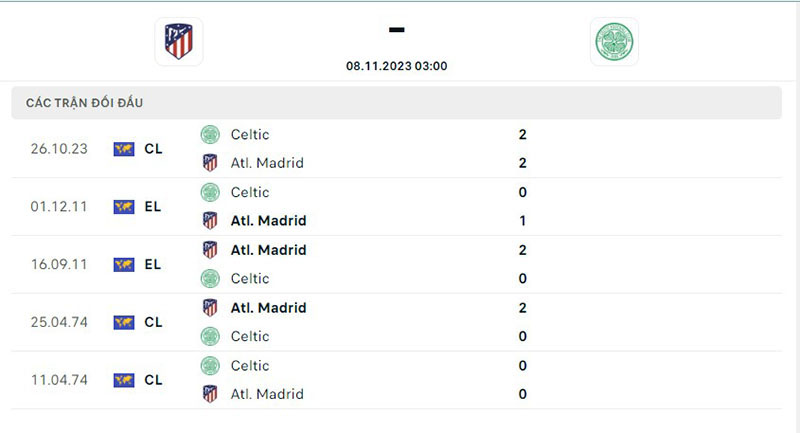Click the CL flag icon for 25.04.74
The image size is (800, 433).
[124, 322]
